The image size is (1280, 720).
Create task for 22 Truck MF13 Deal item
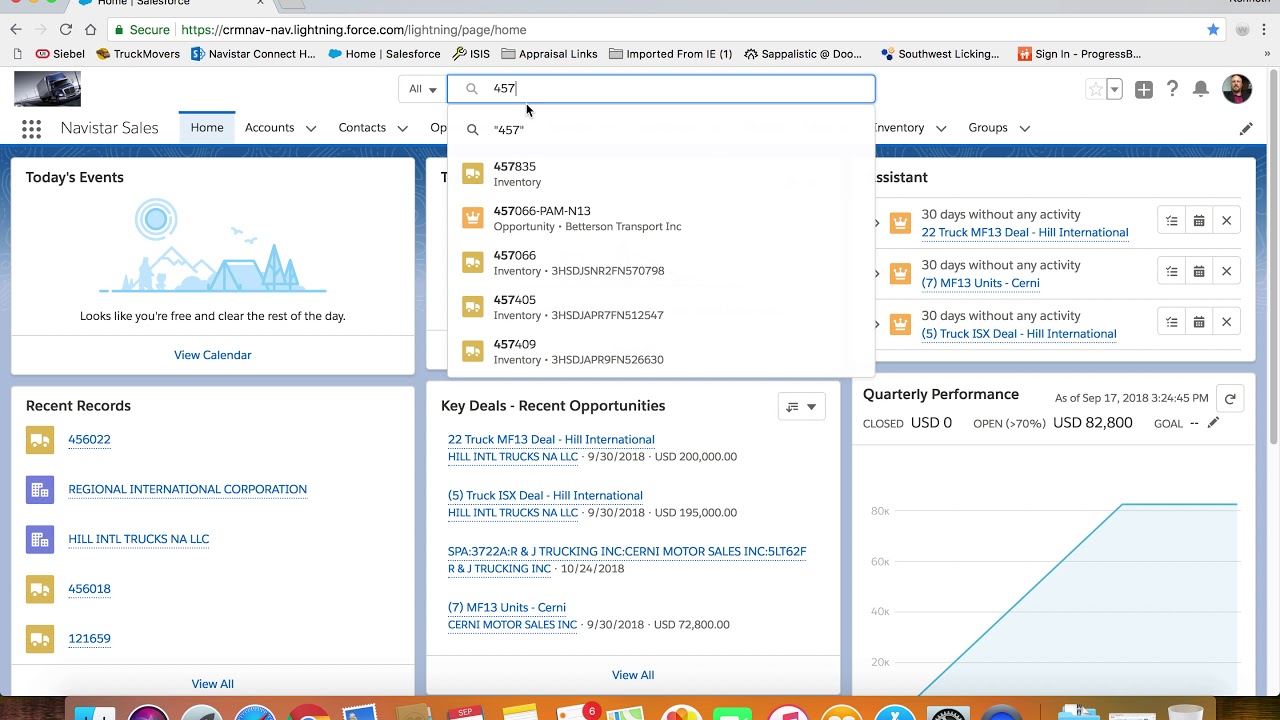(1172, 221)
